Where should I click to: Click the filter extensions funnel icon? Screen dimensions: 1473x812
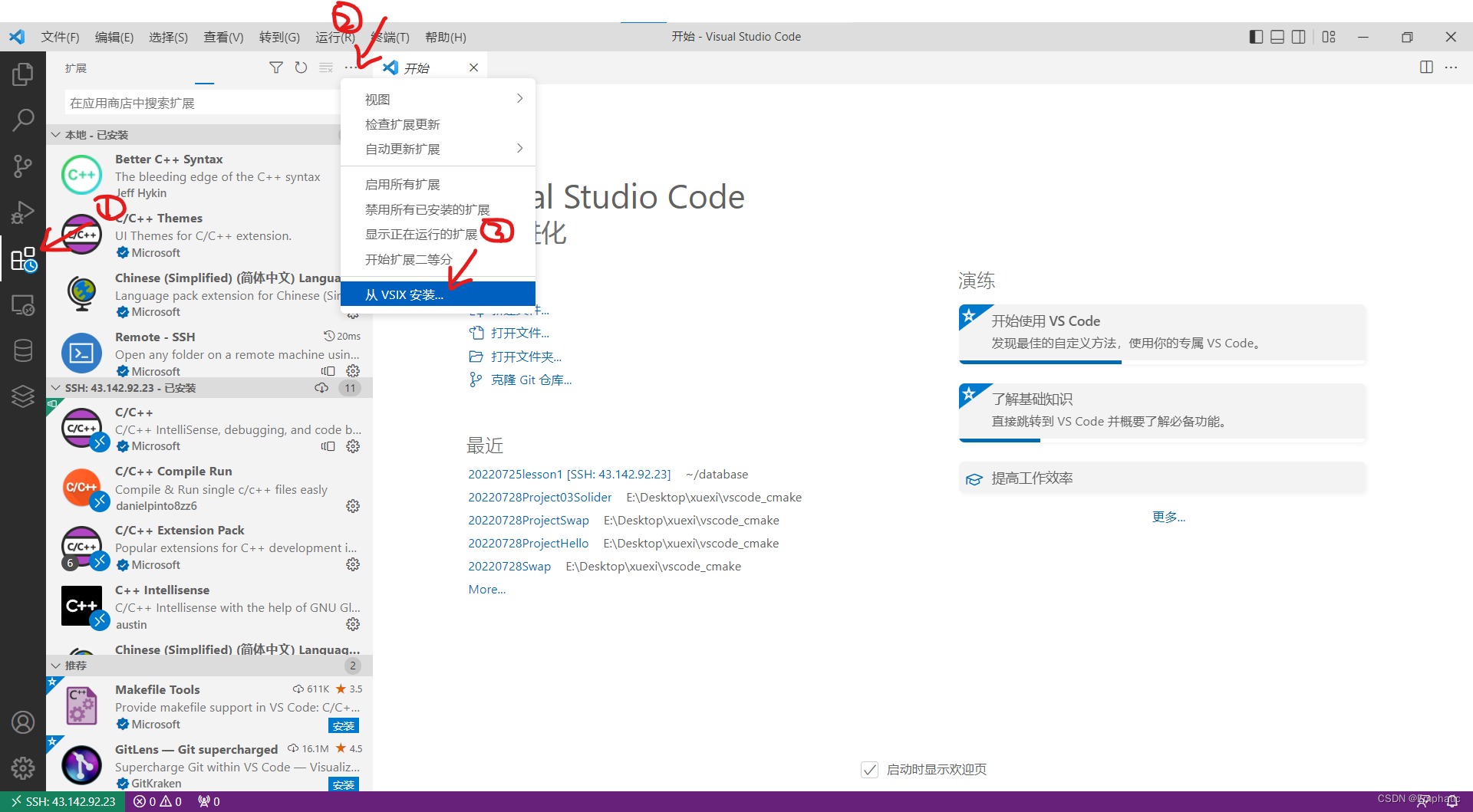[x=276, y=67]
